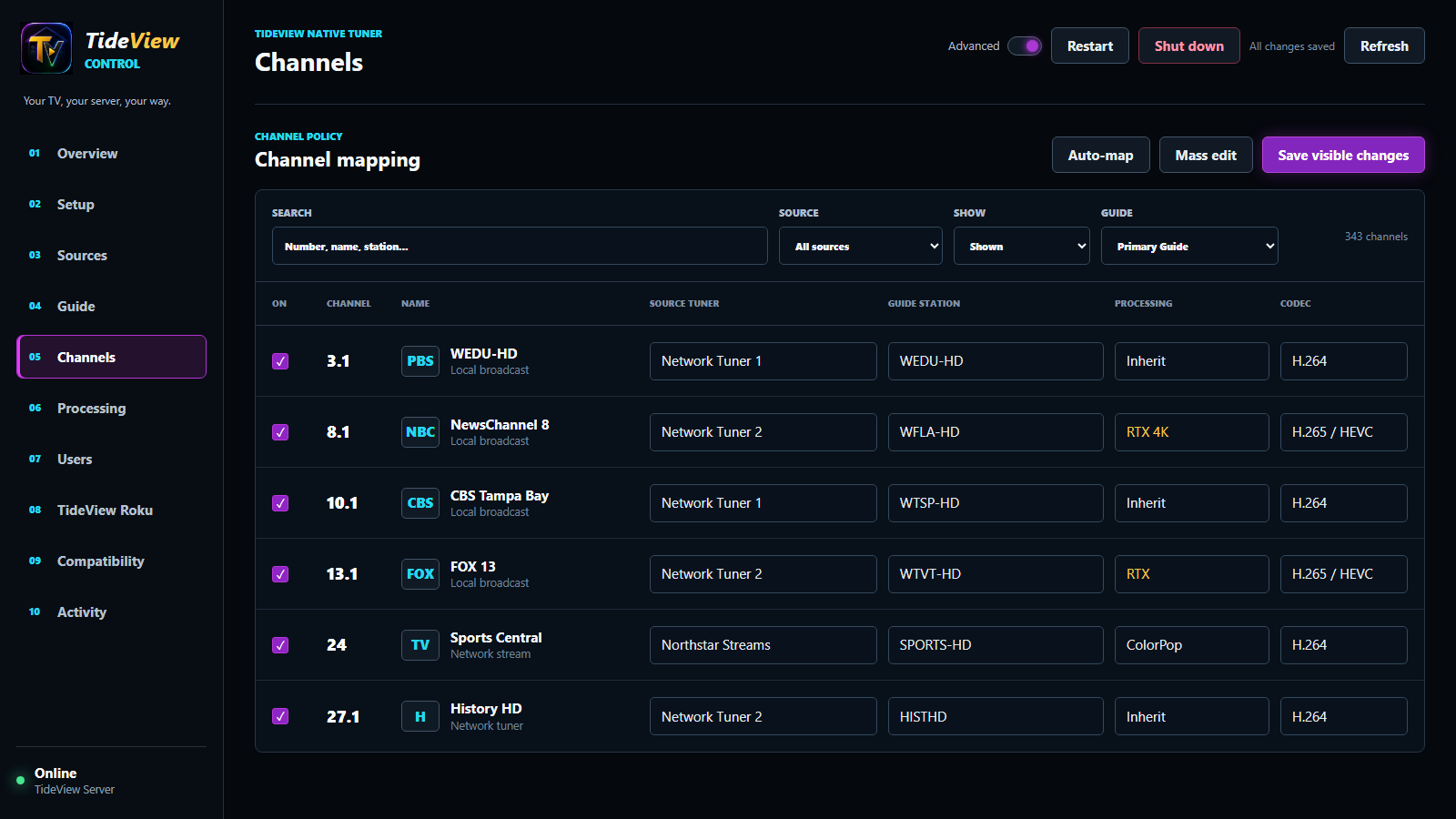Click the Restart button

1090,45
